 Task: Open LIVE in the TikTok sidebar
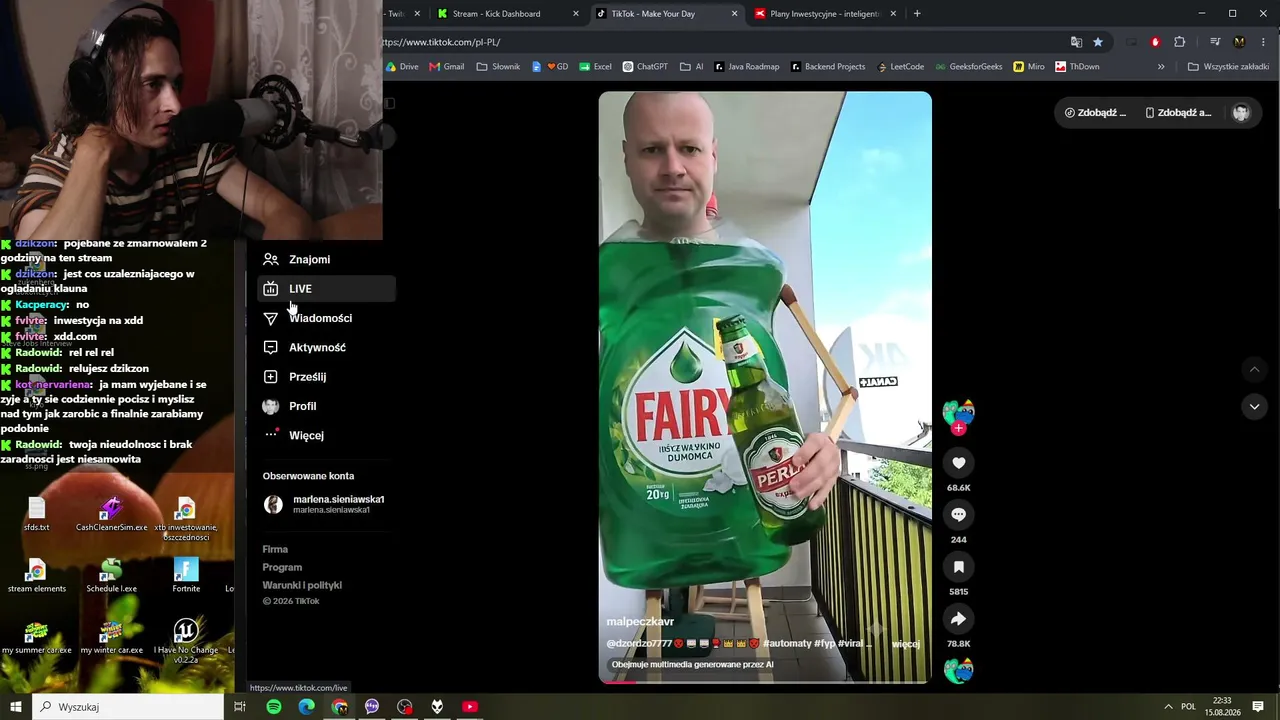[326, 289]
